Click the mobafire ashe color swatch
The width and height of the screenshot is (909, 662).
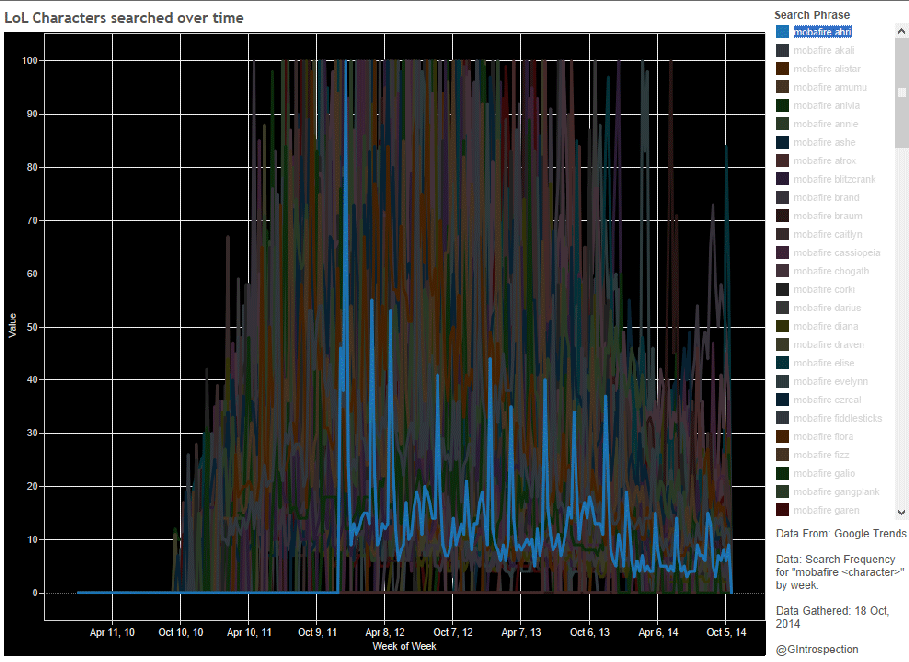point(782,142)
